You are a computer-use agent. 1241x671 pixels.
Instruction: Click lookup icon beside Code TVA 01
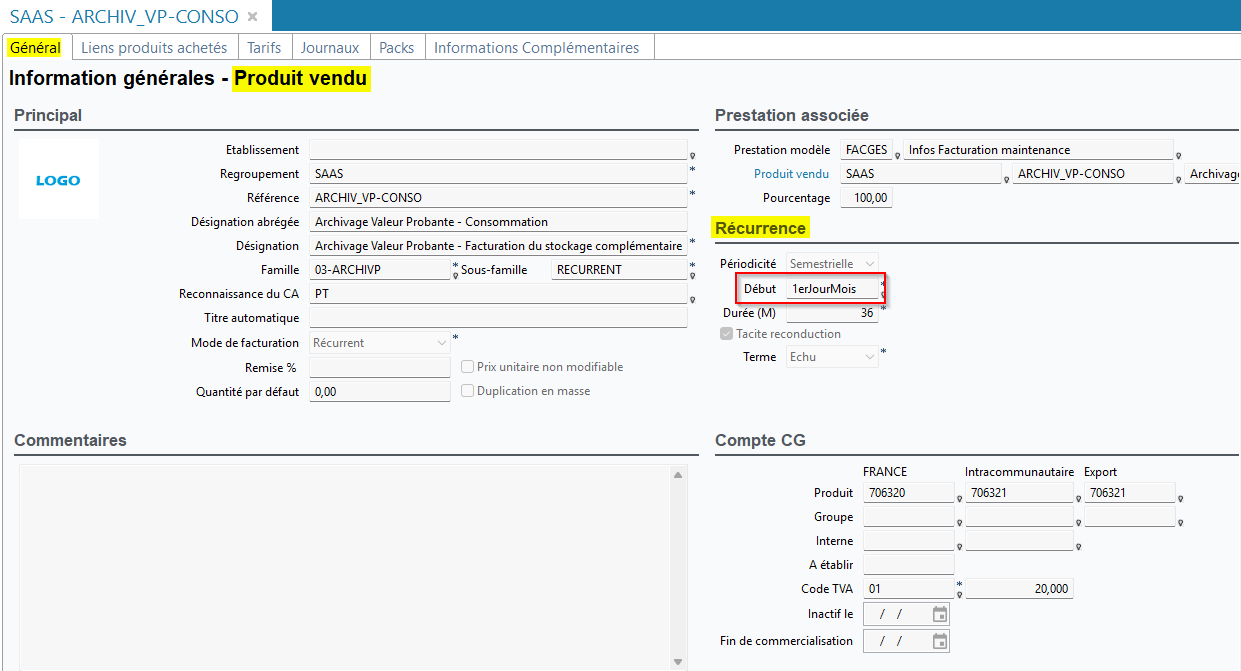959,595
